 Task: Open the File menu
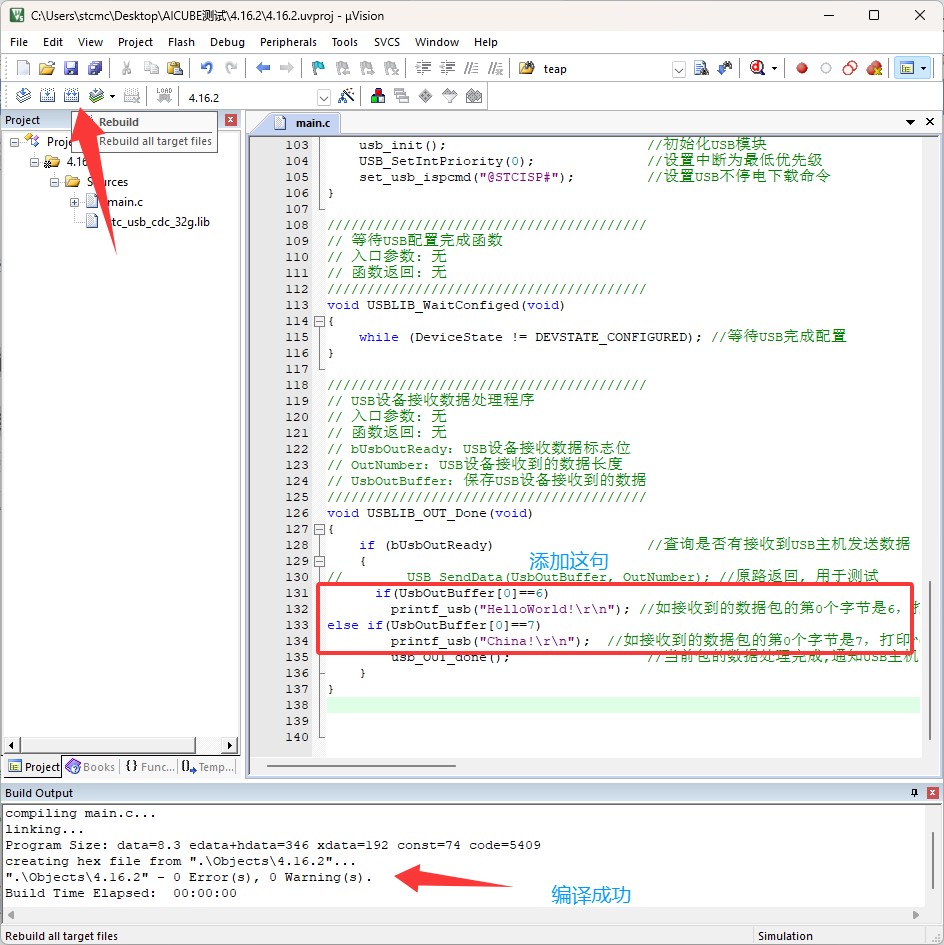(x=19, y=42)
